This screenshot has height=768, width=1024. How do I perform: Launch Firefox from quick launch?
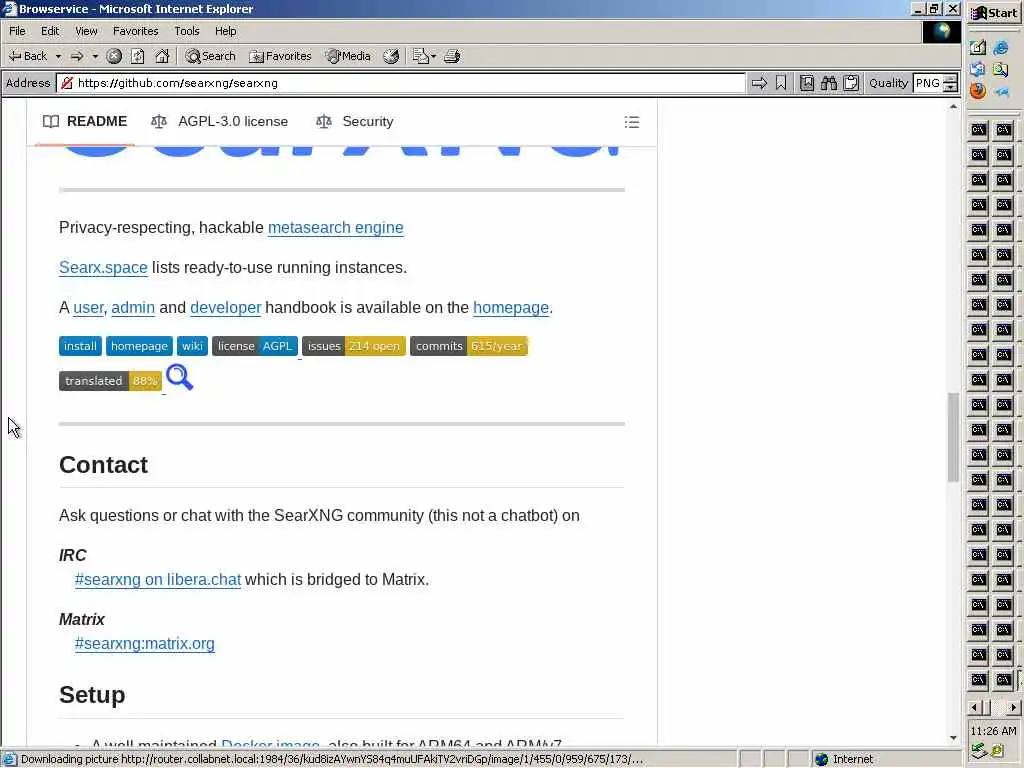978,91
